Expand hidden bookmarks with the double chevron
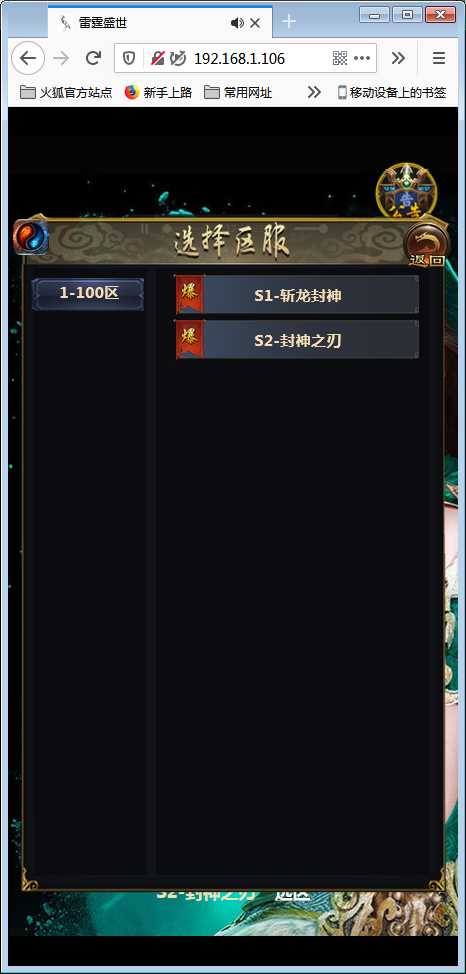The image size is (466, 974). point(314,93)
